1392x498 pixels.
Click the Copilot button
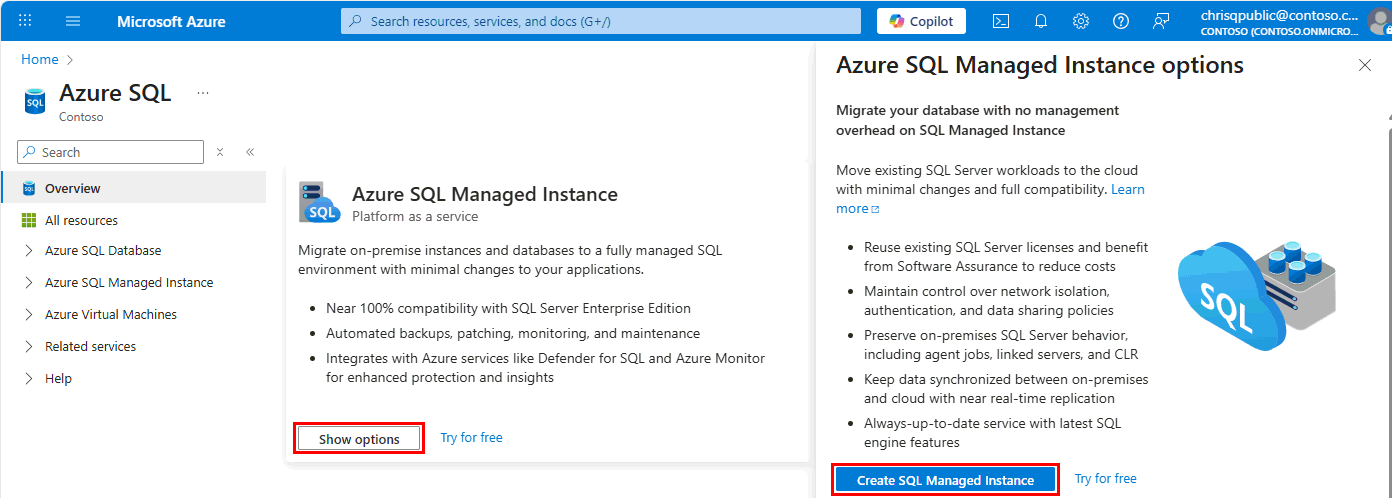pos(921,21)
